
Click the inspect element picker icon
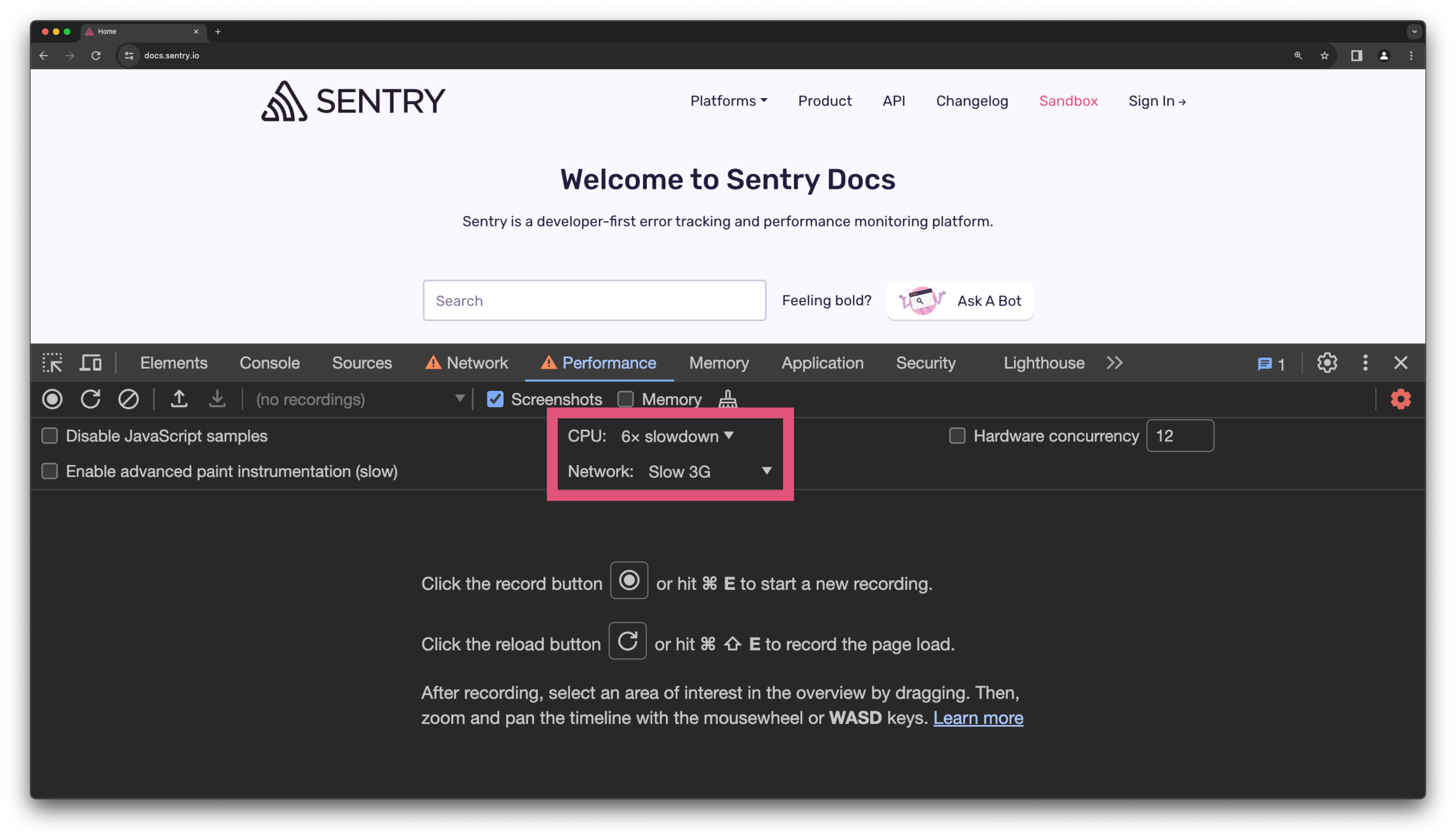pyautogui.click(x=52, y=363)
